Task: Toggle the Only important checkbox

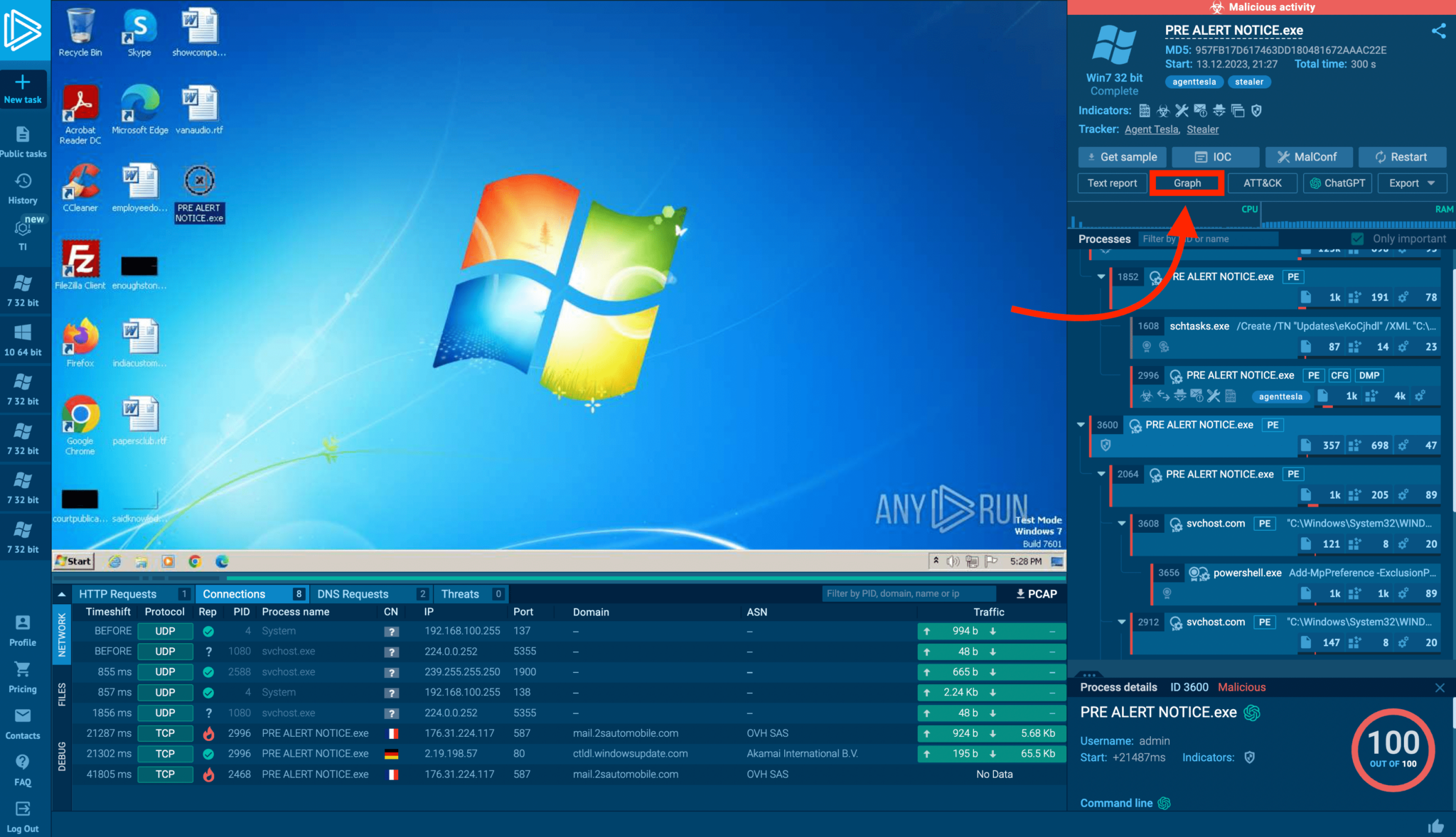Action: pos(1357,239)
